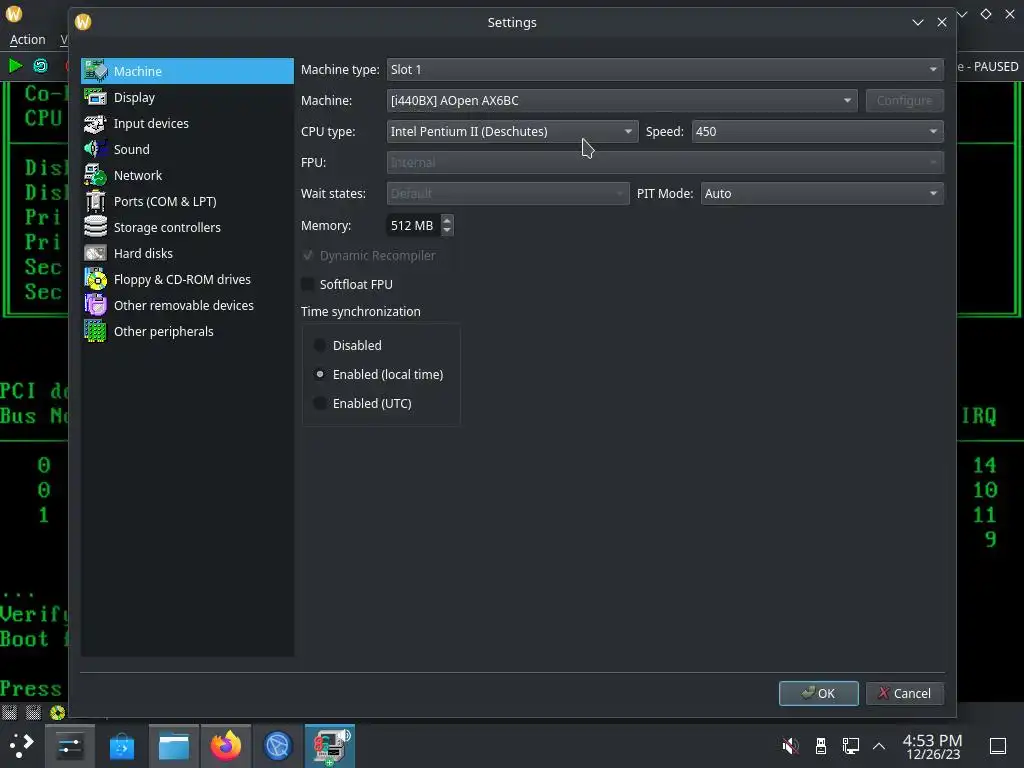This screenshot has width=1024, height=768.
Task: Click the network tray icon
Action: coord(850,746)
